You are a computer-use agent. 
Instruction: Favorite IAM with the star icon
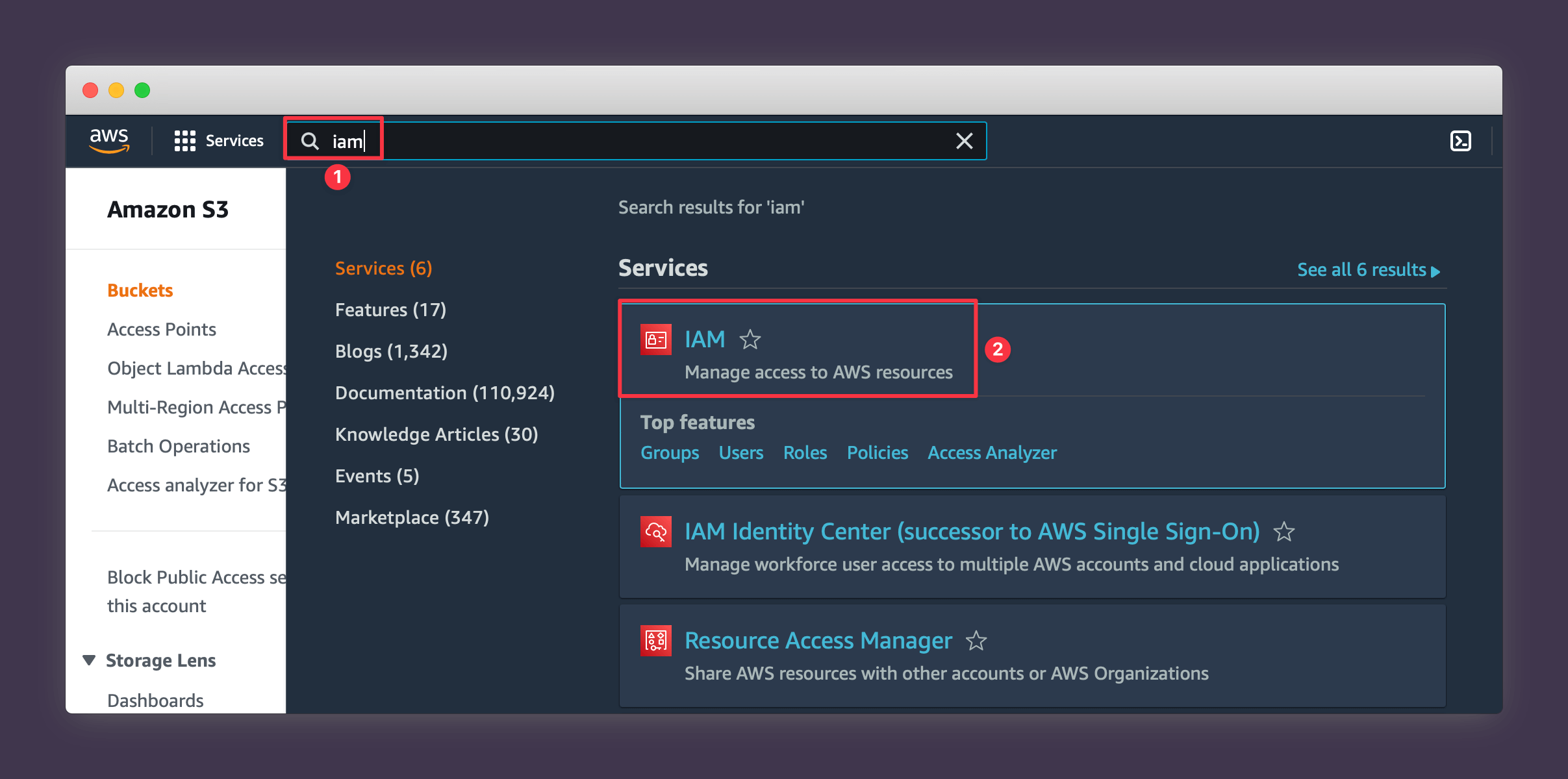pyautogui.click(x=750, y=340)
